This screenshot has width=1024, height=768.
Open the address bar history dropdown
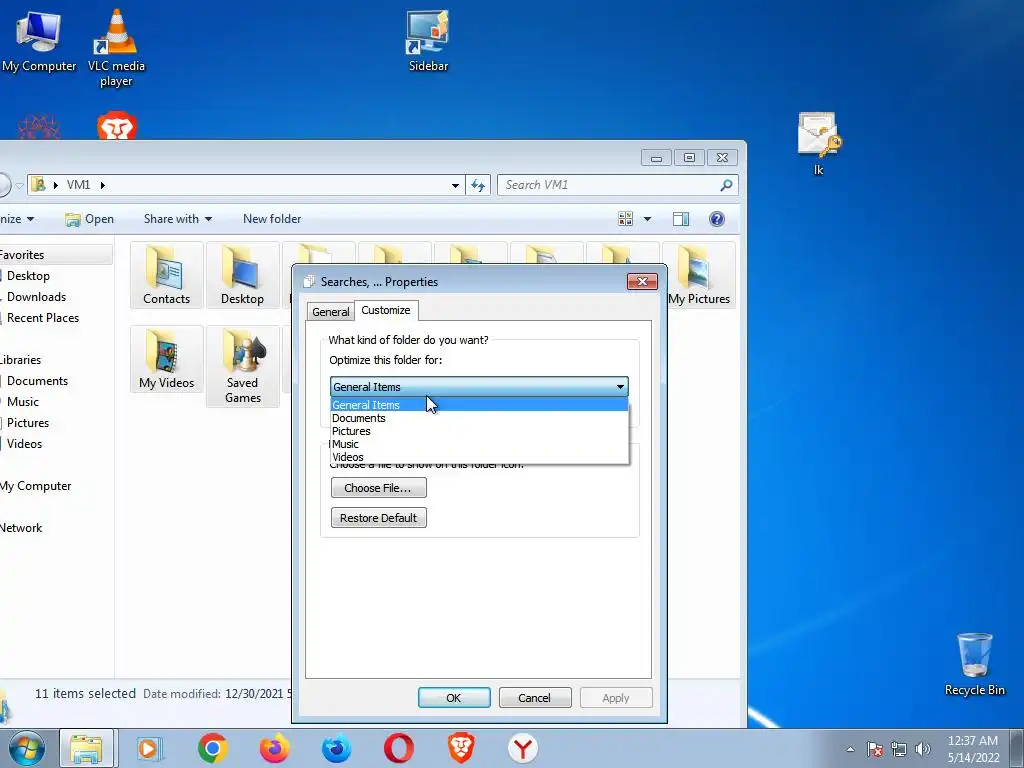pos(455,185)
